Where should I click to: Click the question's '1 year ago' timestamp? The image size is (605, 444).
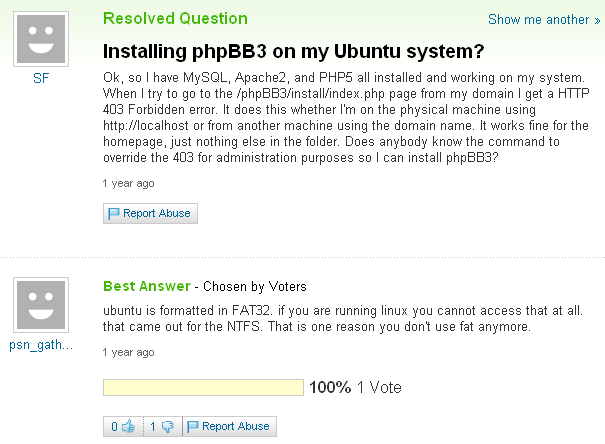pyautogui.click(x=128, y=184)
